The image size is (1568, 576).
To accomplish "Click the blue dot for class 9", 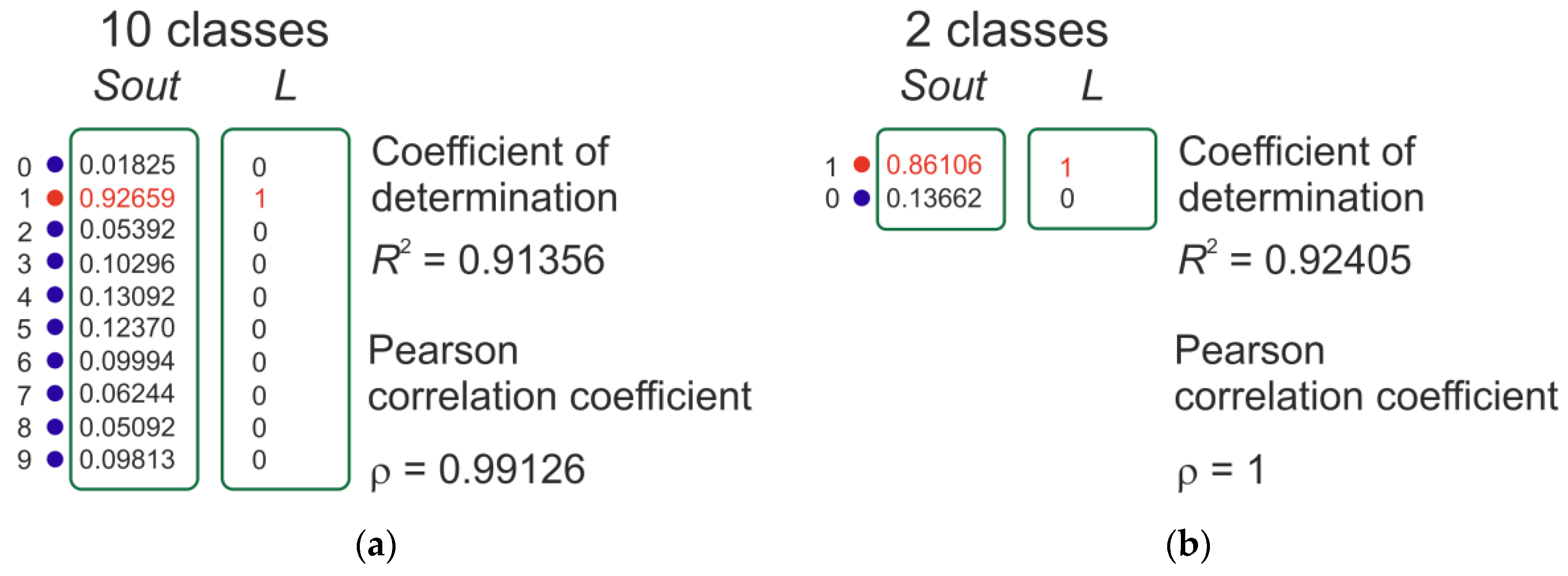I will point(55,459).
